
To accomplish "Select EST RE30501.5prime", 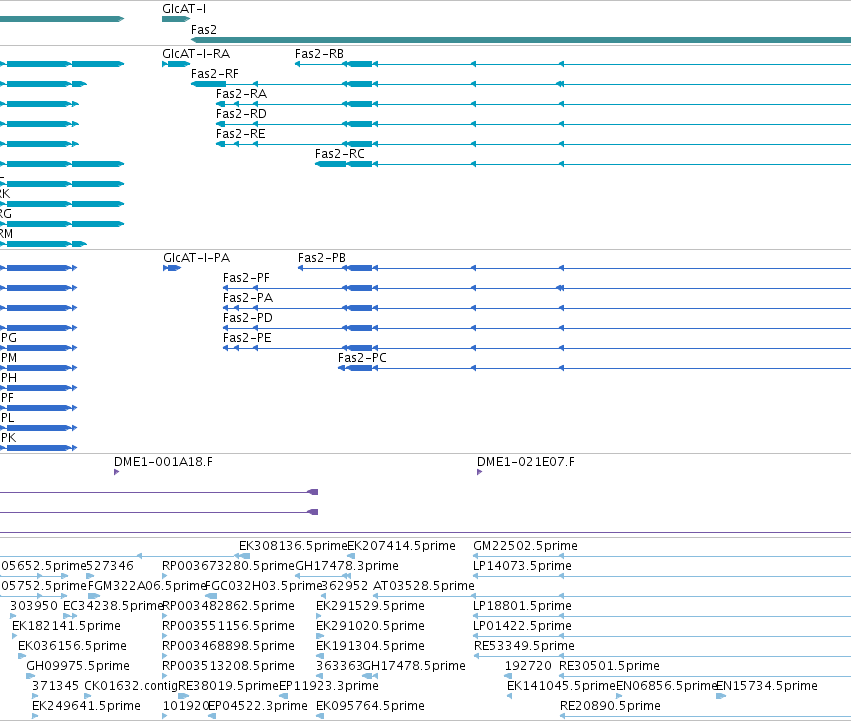I will [x=609, y=667].
